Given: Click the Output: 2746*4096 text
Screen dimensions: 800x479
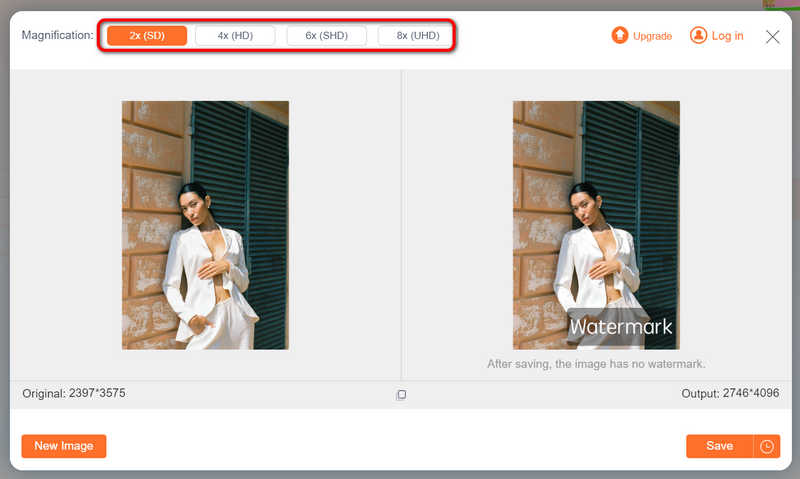Looking at the screenshot, I should coord(730,393).
